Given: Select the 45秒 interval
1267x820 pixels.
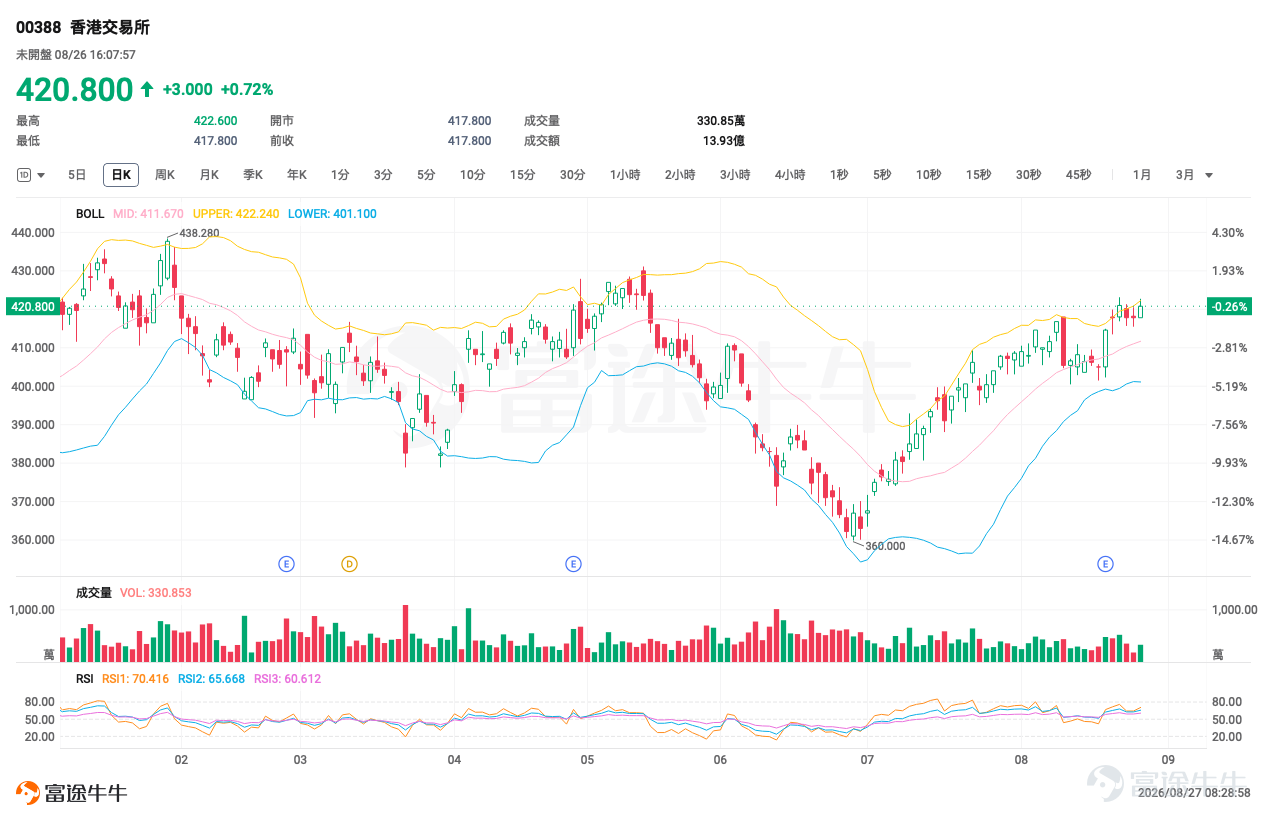Looking at the screenshot, I should 1078,175.
